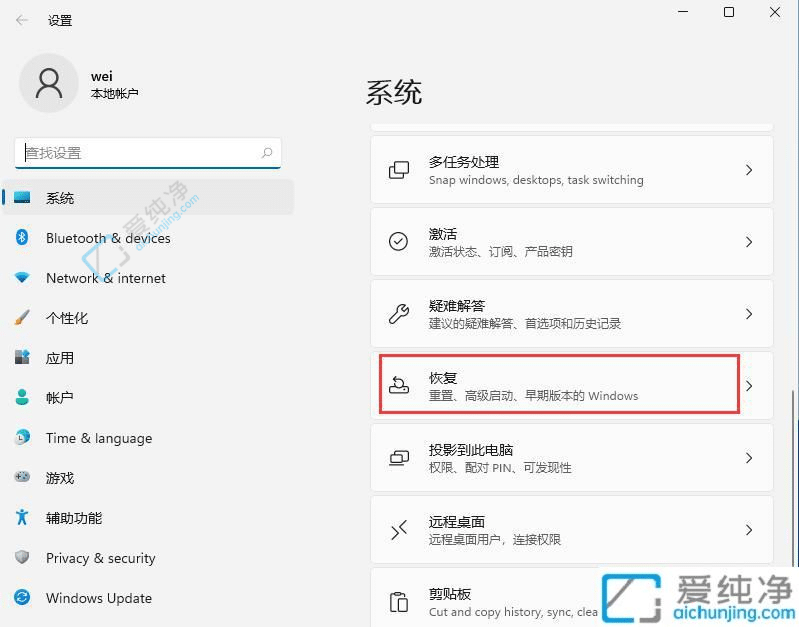Click the Bluetooth icon in sidebar

[x=22, y=237]
